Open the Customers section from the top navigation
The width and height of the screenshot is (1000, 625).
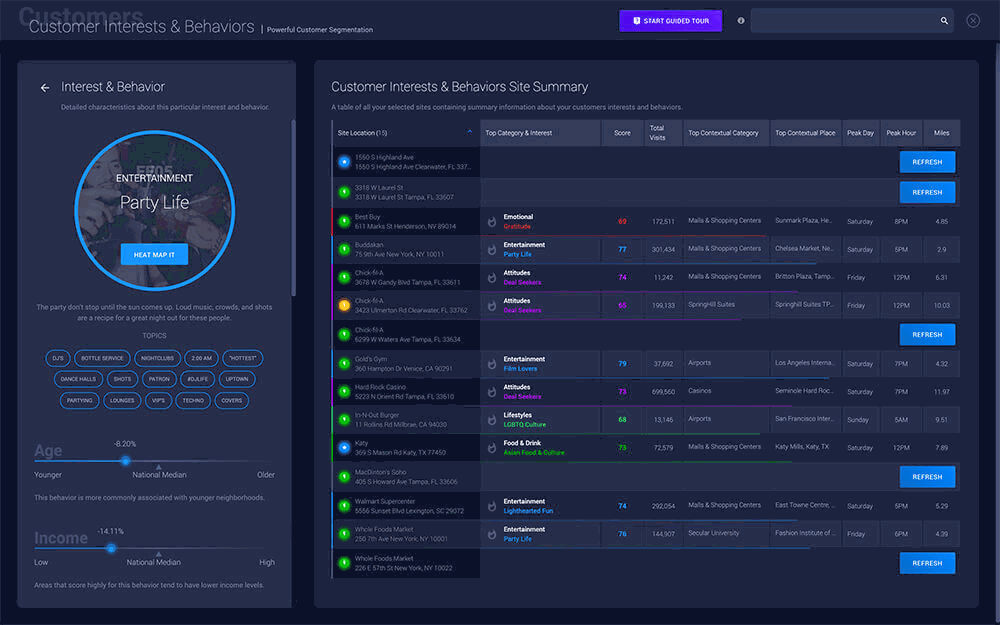pyautogui.click(x=78, y=17)
